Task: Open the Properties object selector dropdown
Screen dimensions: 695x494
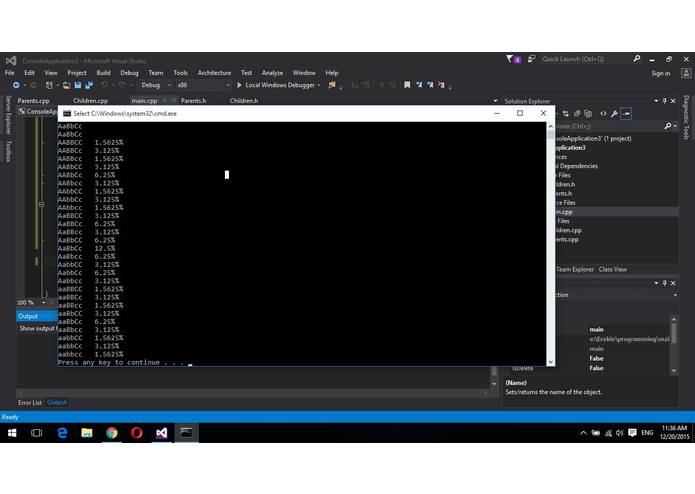Action: (x=675, y=295)
